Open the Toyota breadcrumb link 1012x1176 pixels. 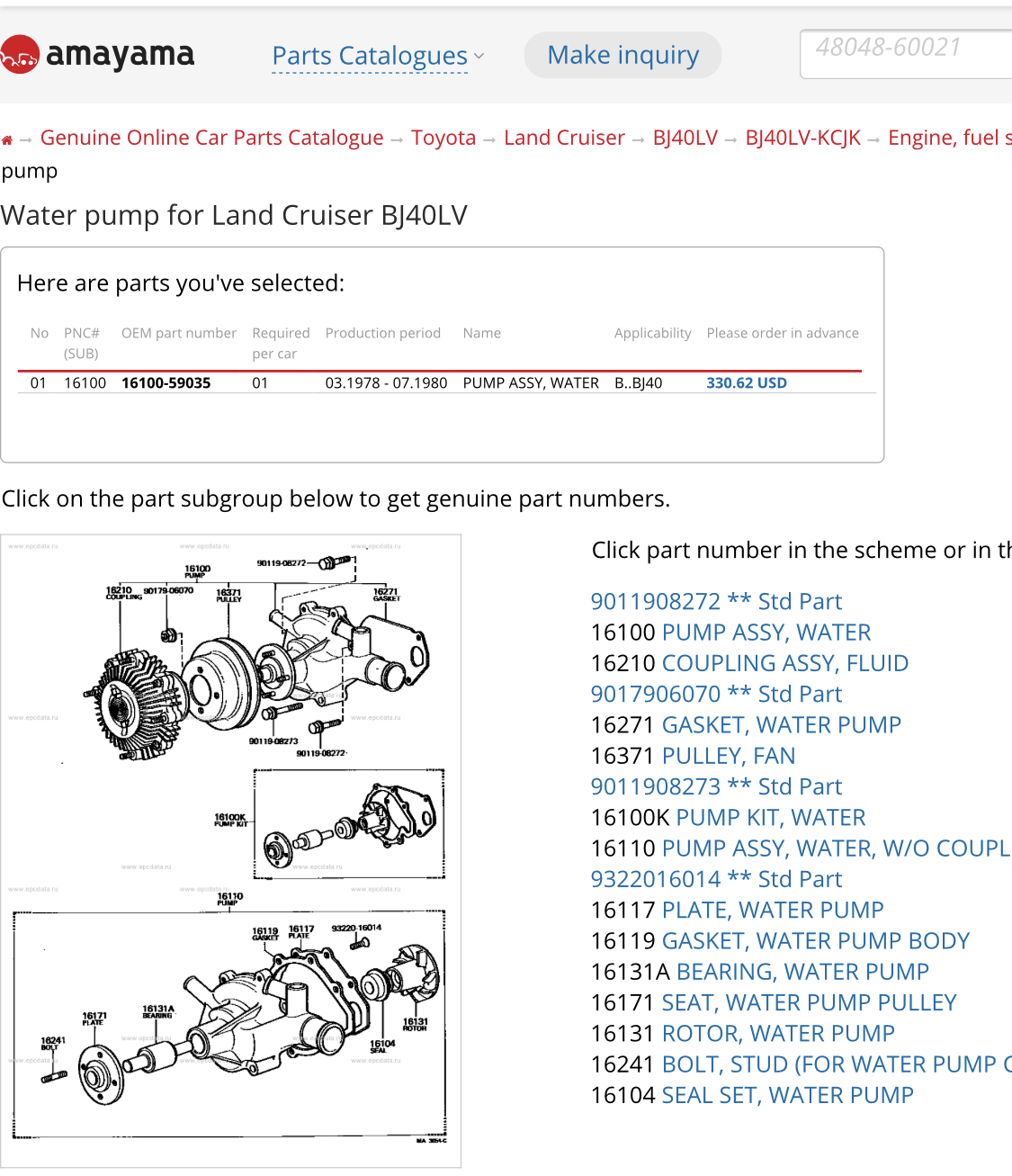(x=443, y=138)
